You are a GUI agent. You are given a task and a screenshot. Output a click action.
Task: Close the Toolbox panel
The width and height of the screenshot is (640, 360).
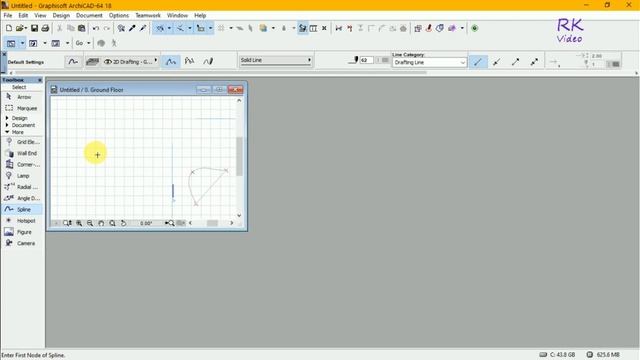(40, 80)
